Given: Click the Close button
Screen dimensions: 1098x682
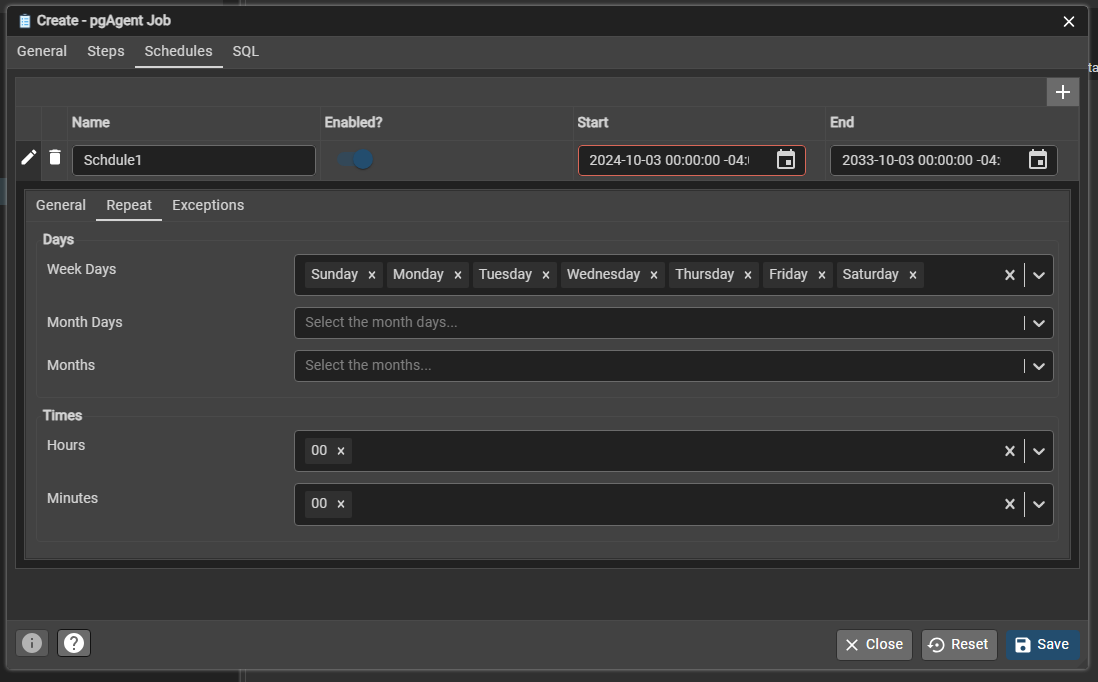Looking at the screenshot, I should [874, 645].
